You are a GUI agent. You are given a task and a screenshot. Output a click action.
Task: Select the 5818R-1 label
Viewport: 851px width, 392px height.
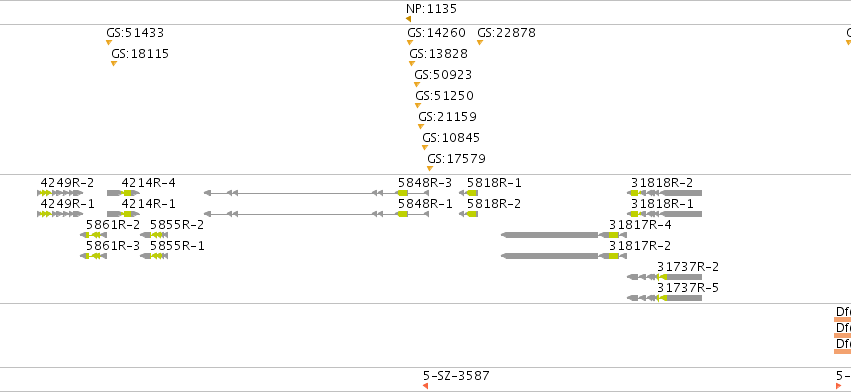494,183
